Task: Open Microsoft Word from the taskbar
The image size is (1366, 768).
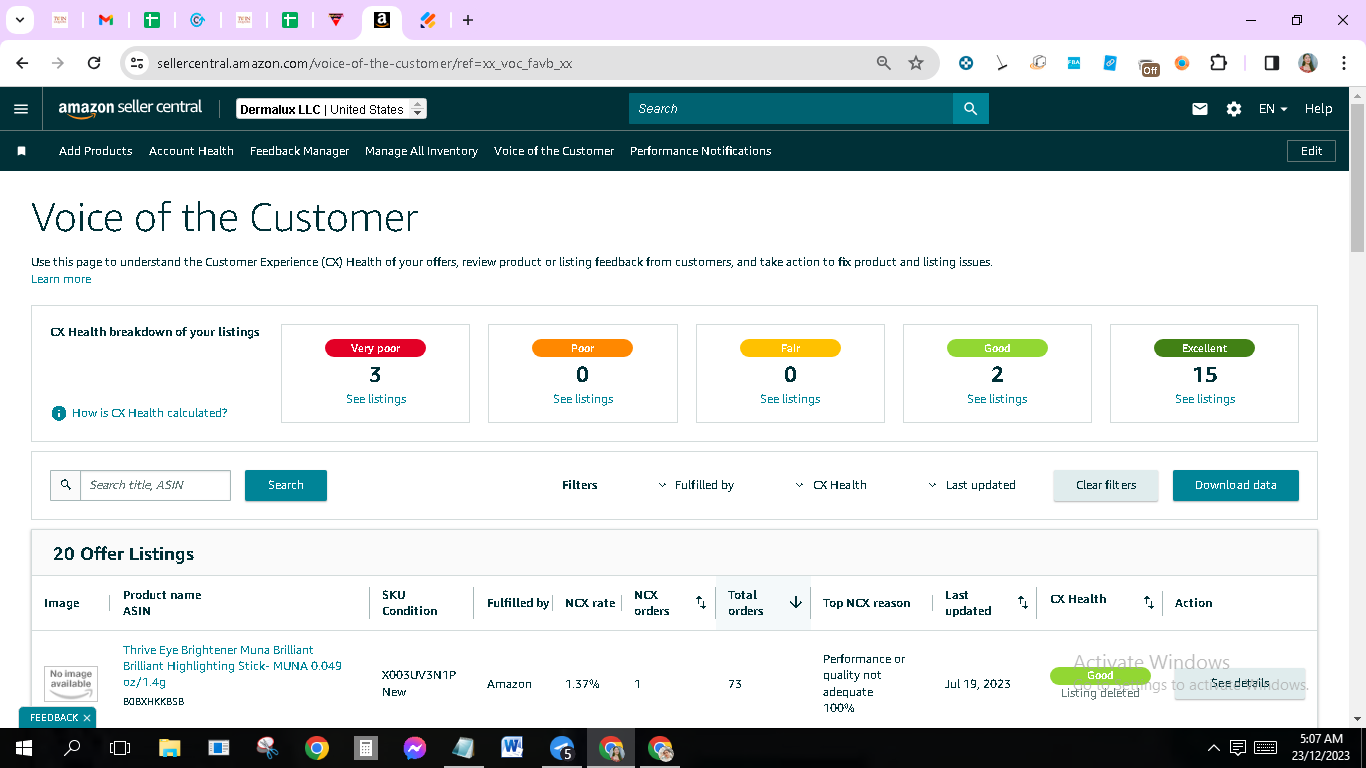Action: click(x=513, y=748)
